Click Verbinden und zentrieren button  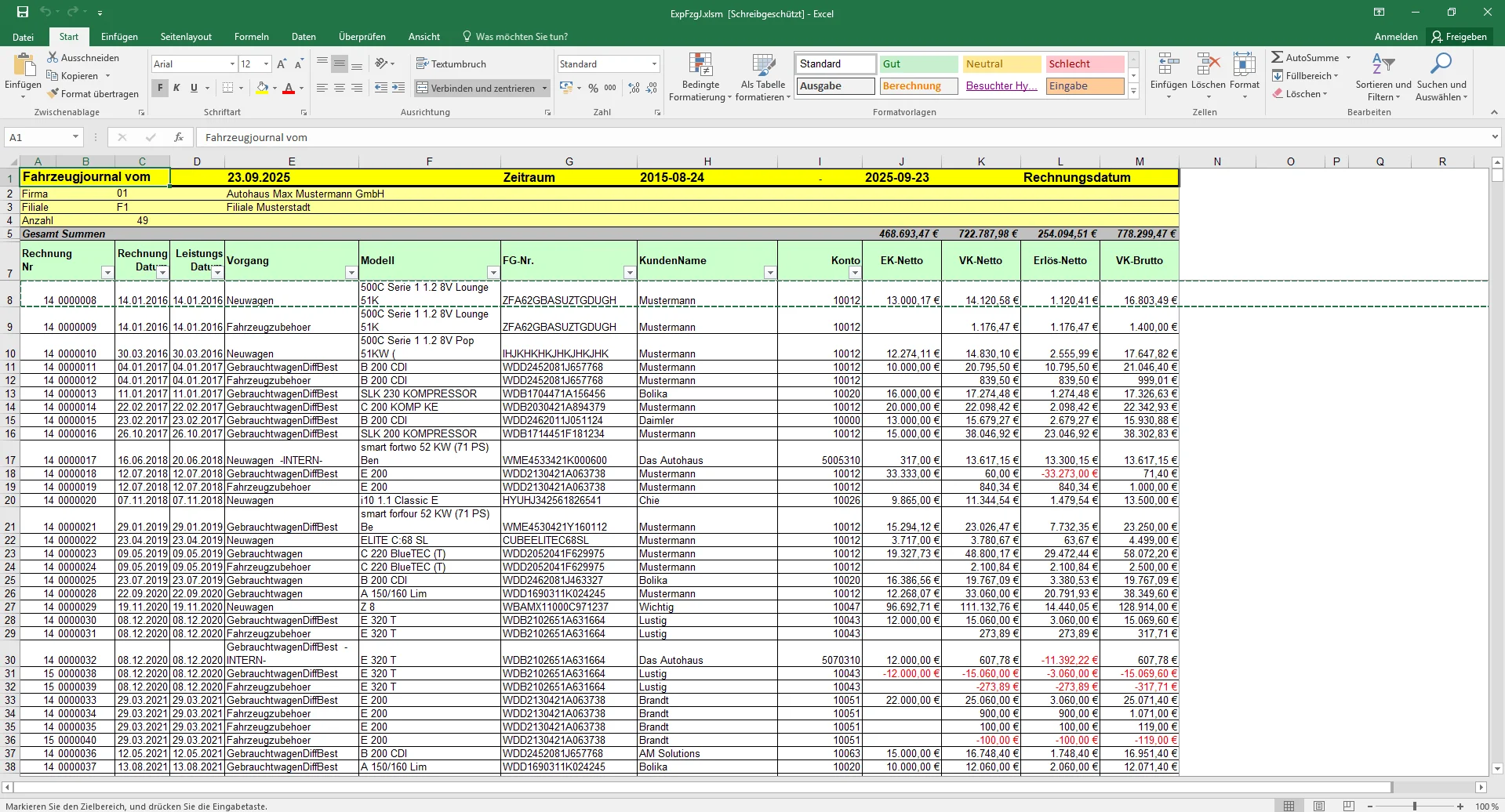(476, 88)
